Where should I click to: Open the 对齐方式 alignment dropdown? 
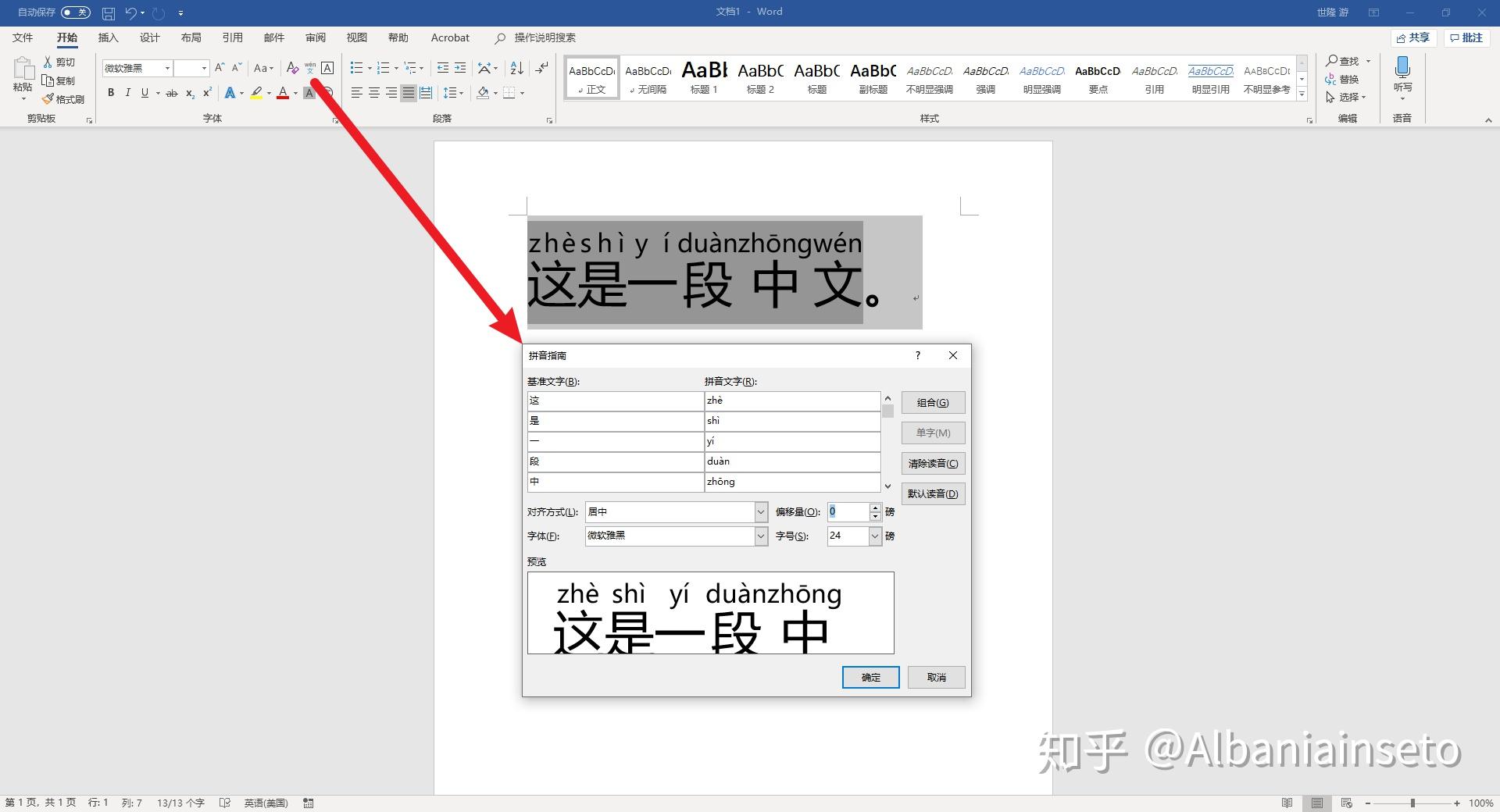(x=761, y=512)
